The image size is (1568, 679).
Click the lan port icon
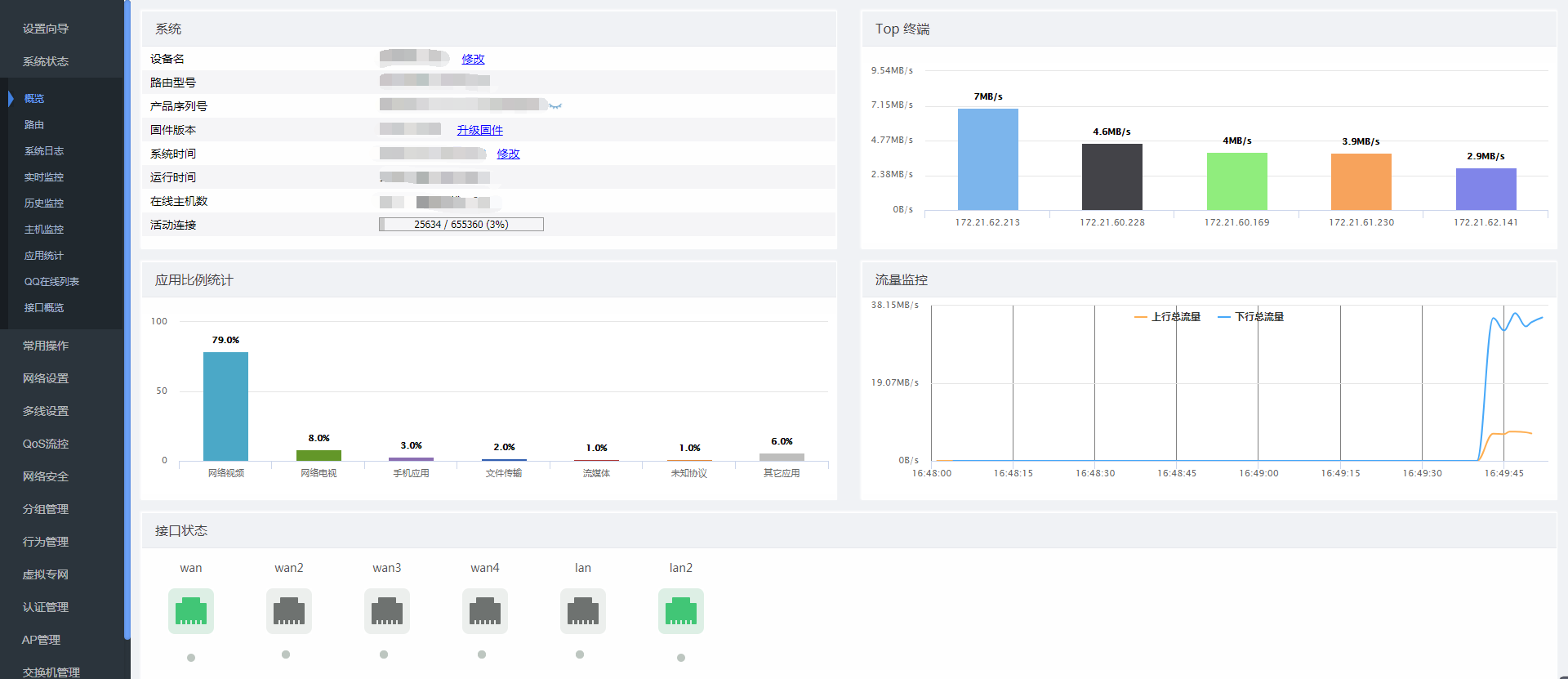click(583, 611)
